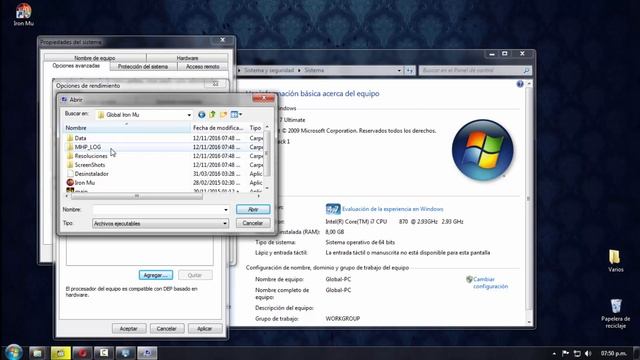Screen dimensions: 640x360
Task: Close the 'Propiedades del sistema' window
Action: (222, 40)
